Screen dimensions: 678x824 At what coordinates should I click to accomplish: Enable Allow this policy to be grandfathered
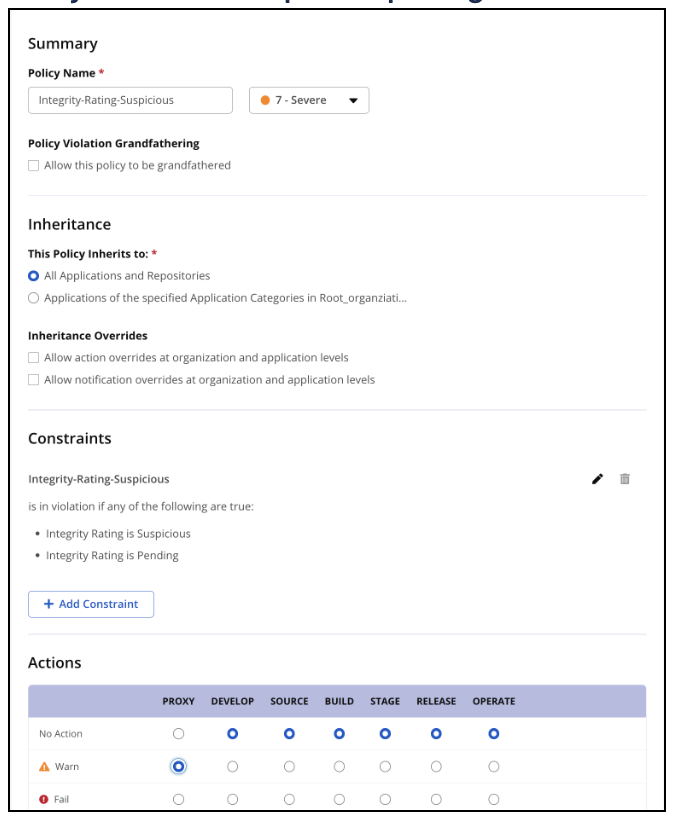click(34, 166)
